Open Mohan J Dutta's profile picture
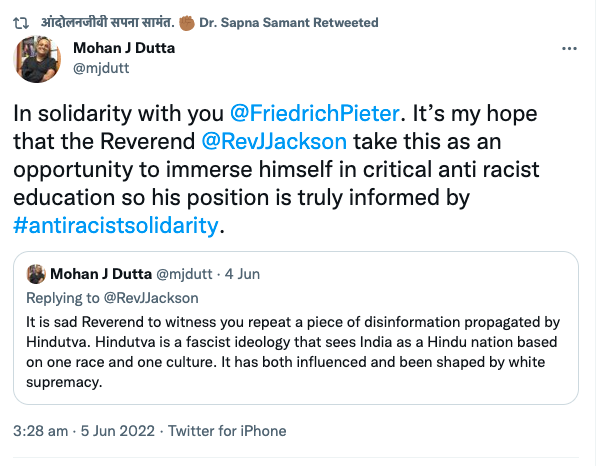Screen dimensions: 601x466 41,61
